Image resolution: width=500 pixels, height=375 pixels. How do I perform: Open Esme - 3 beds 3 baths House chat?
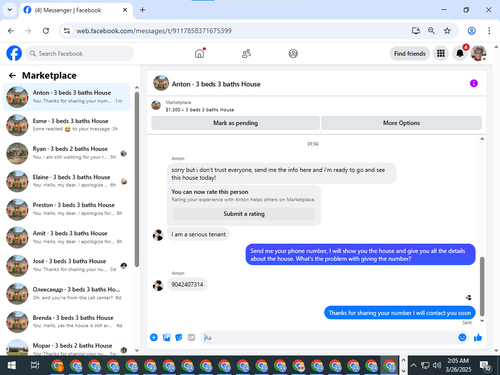point(67,125)
